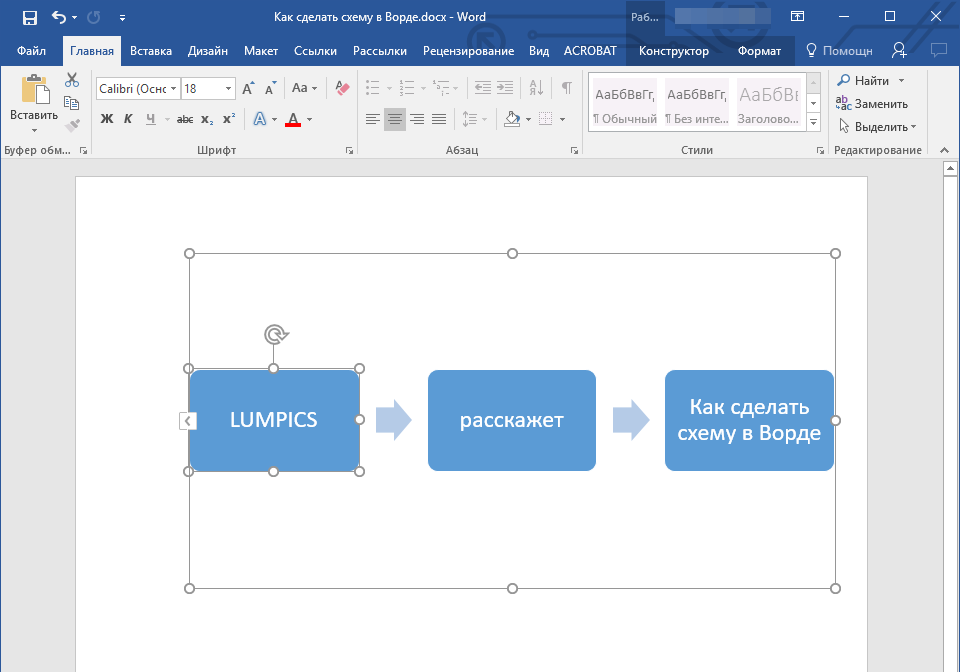The image size is (960, 672).
Task: Click the share person icon
Action: [x=899, y=50]
